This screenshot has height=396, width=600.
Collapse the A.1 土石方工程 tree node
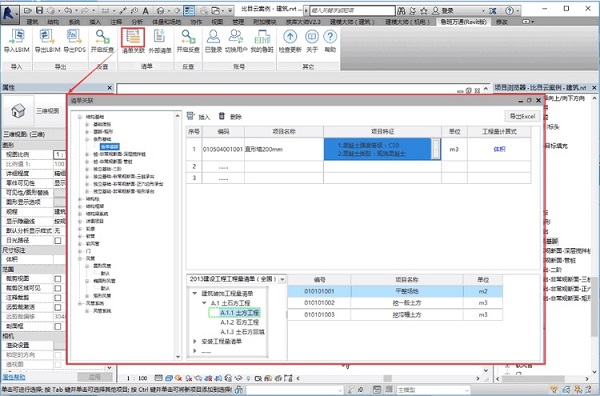tap(204, 303)
